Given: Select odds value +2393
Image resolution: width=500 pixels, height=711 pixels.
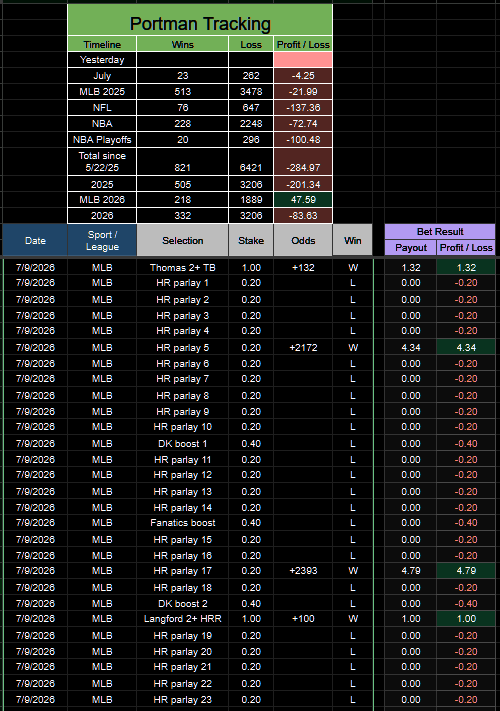Looking at the screenshot, I should [303, 570].
